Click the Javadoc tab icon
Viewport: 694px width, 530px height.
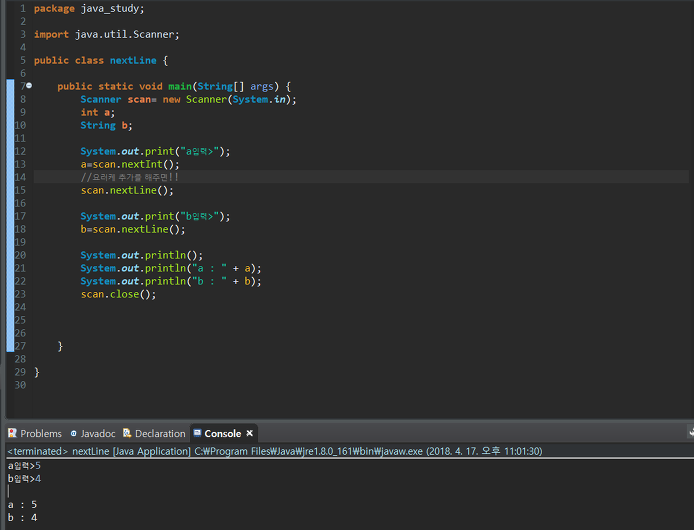coord(73,433)
